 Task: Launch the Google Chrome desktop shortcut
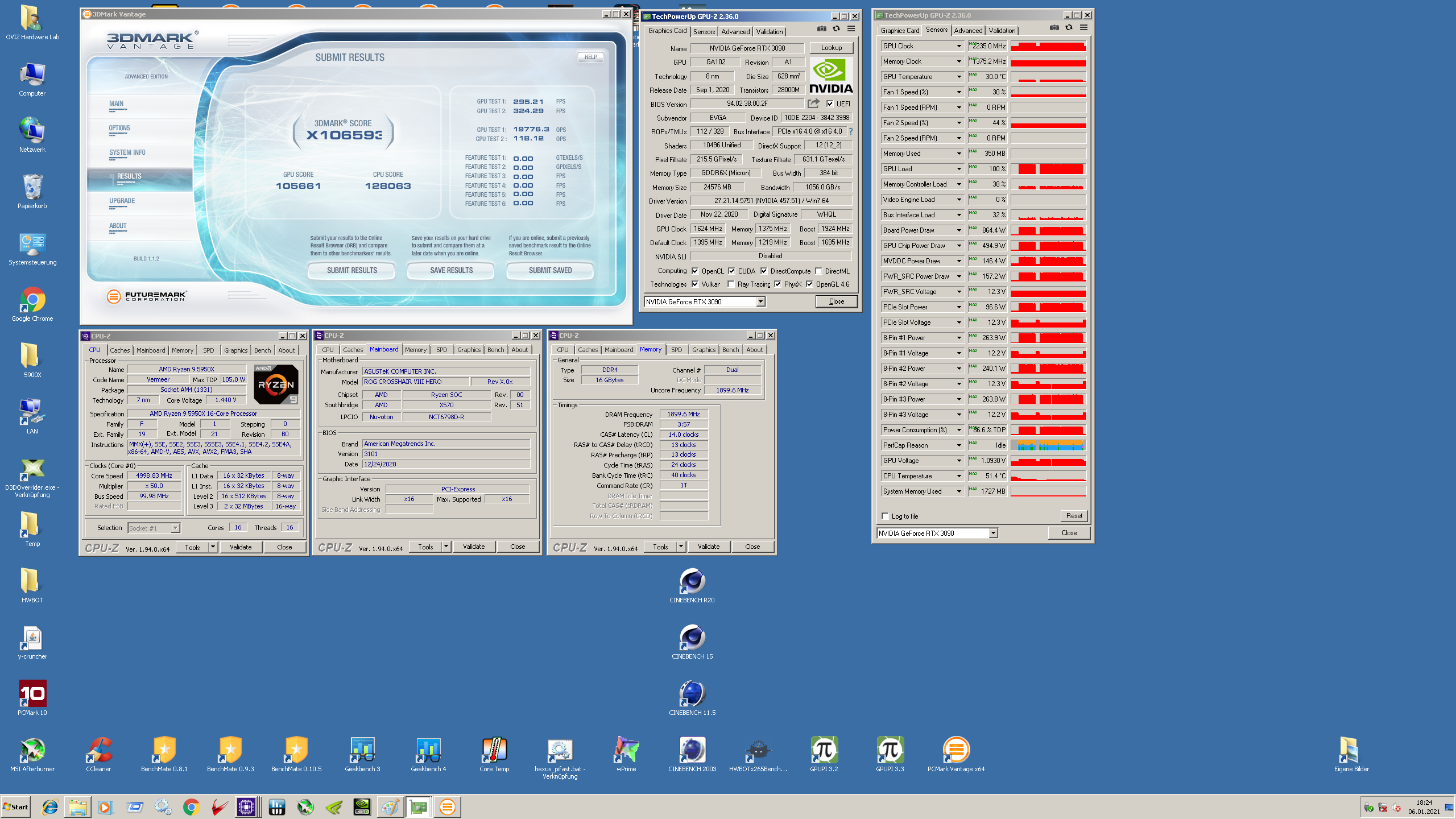(32, 304)
